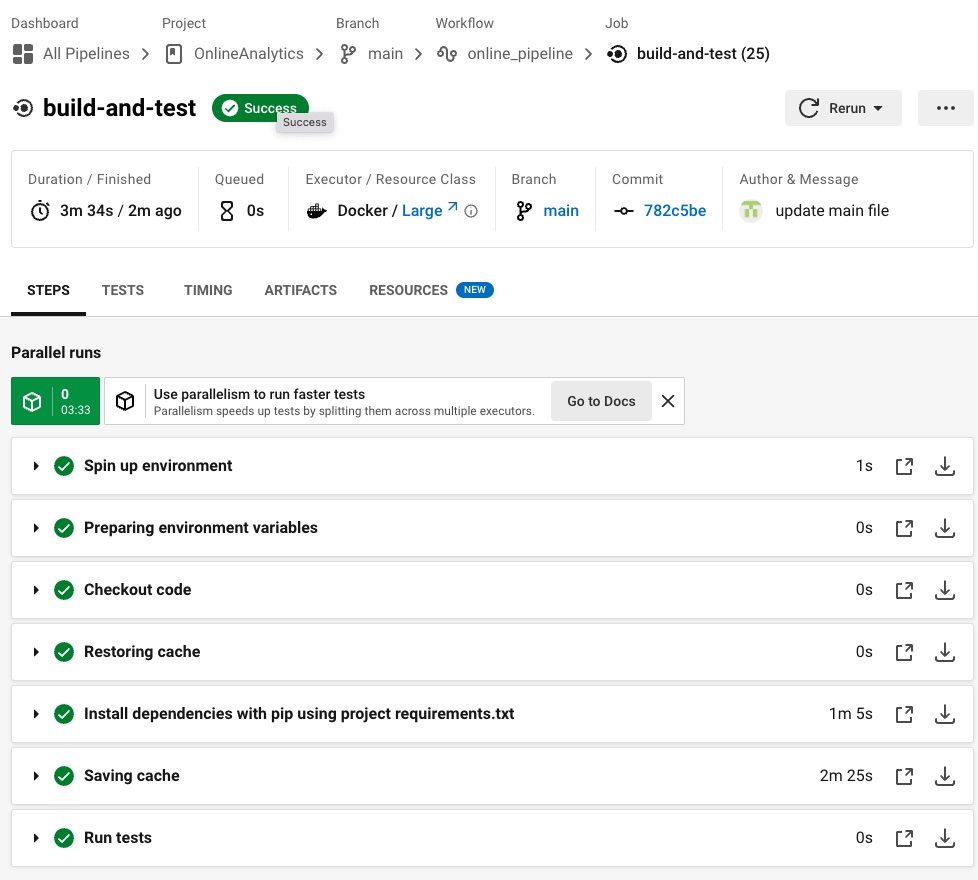Click the info icon next to Large

pyautogui.click(x=472, y=211)
